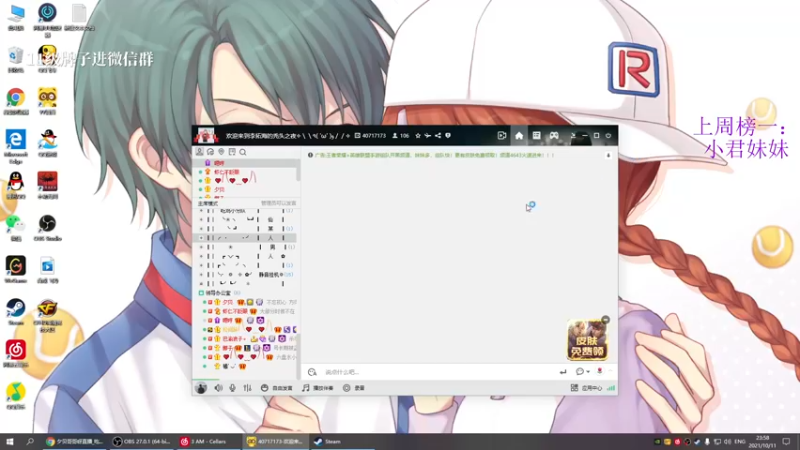Click the green advertisement text in chat
This screenshot has height=450, width=800.
434,155
